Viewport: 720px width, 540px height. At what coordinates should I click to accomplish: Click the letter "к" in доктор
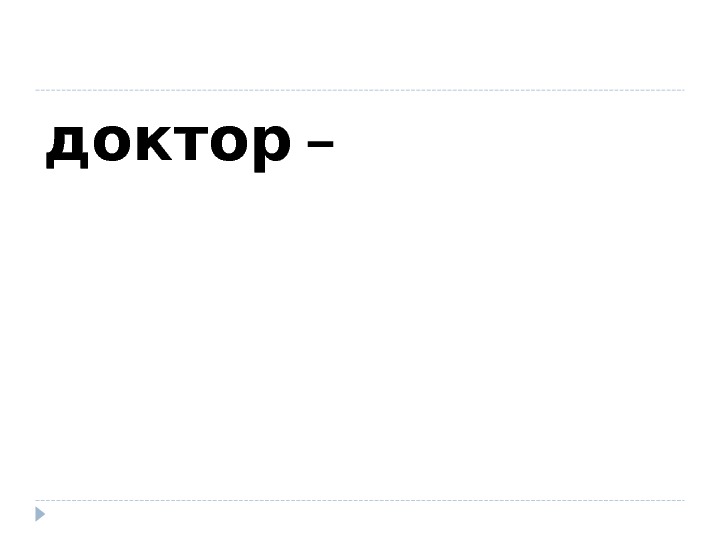[x=153, y=142]
